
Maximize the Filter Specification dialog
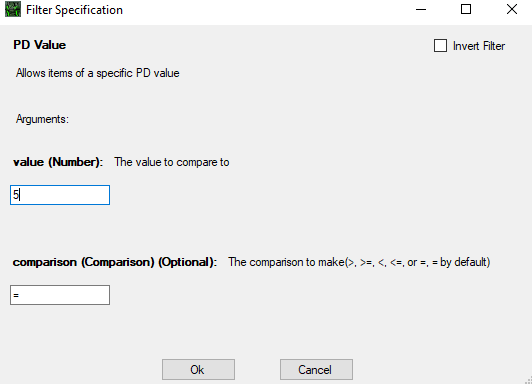tap(466, 9)
